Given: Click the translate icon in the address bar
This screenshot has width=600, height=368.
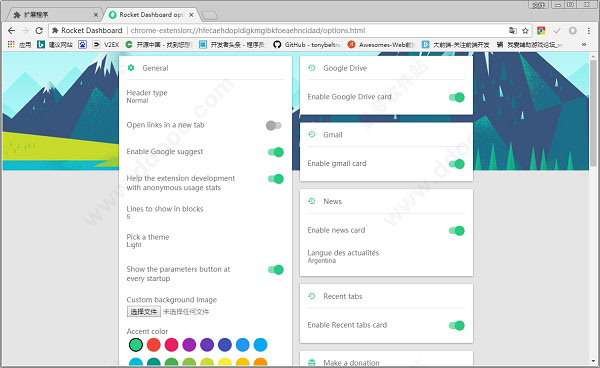Looking at the screenshot, I should pyautogui.click(x=513, y=31).
